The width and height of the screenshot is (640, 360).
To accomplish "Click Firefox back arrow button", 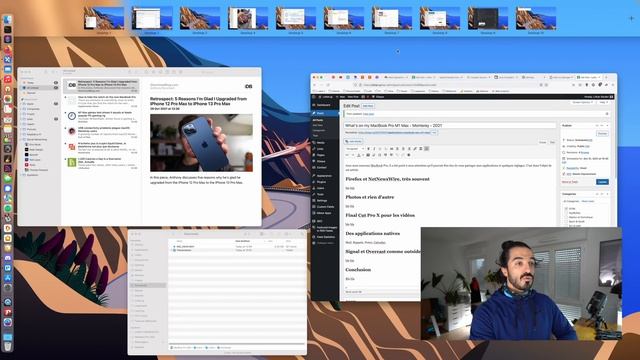I will (x=314, y=85).
